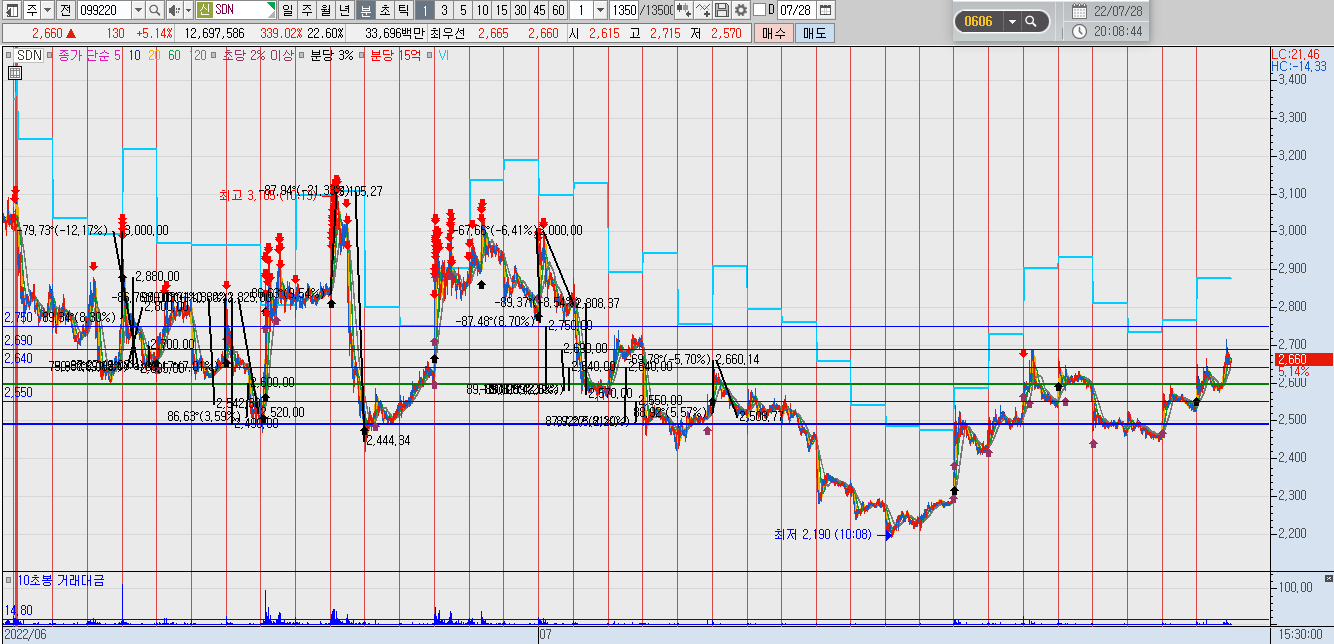The image size is (1334, 644).
Task: Choose the 15 interval button
Action: [x=501, y=10]
